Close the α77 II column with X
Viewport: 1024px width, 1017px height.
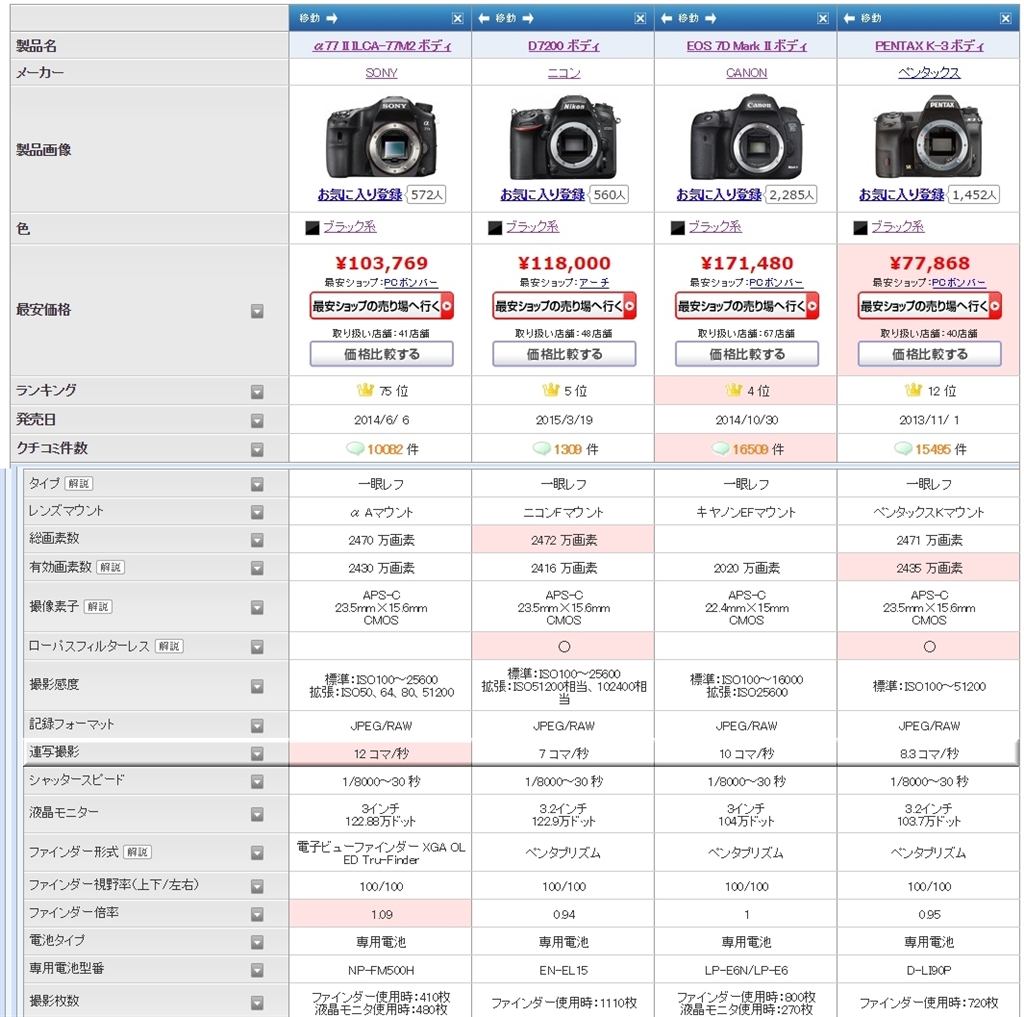(x=458, y=19)
